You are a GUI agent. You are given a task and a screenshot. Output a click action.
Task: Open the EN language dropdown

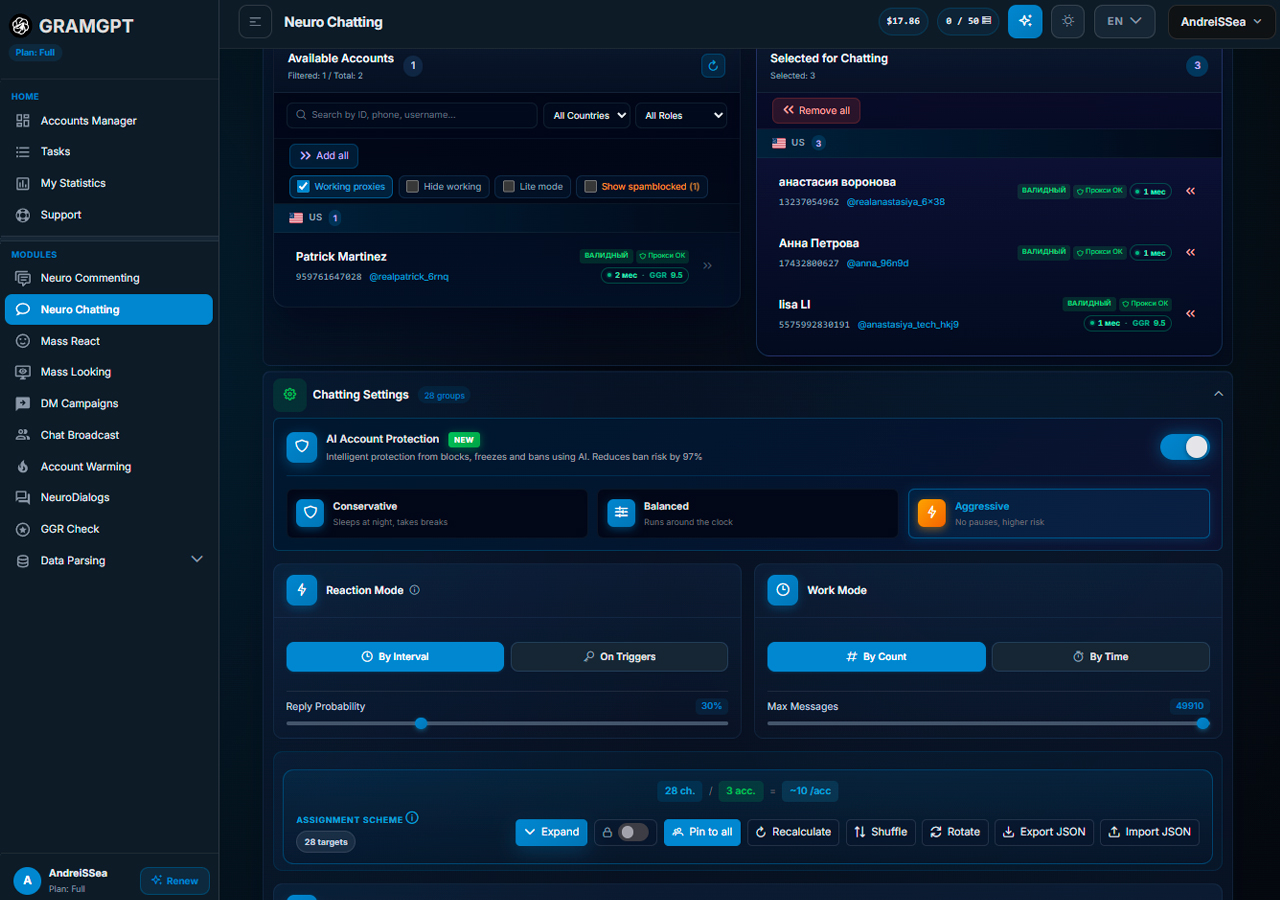pos(1125,21)
